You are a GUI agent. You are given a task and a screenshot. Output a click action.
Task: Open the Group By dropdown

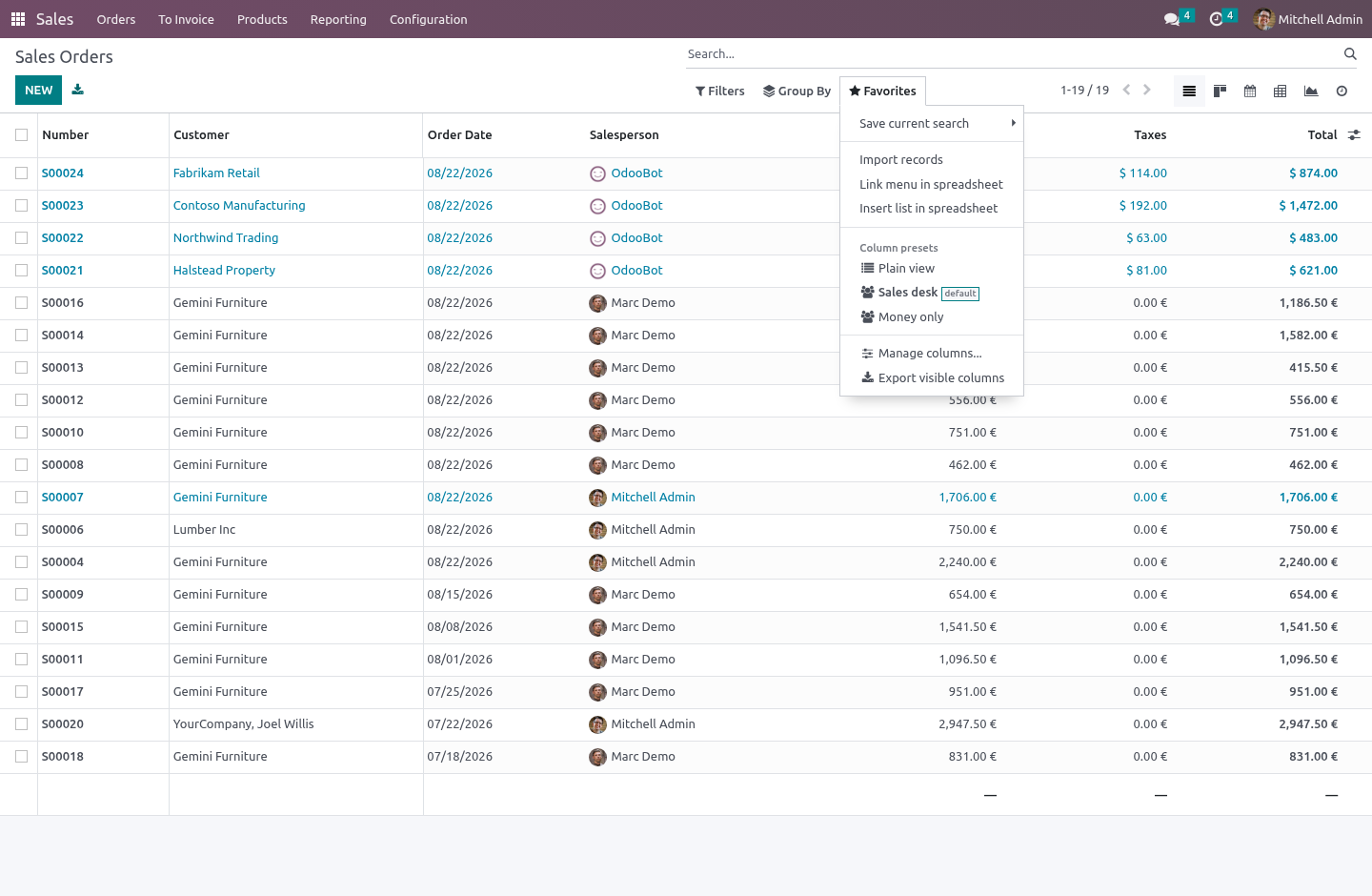tap(797, 91)
